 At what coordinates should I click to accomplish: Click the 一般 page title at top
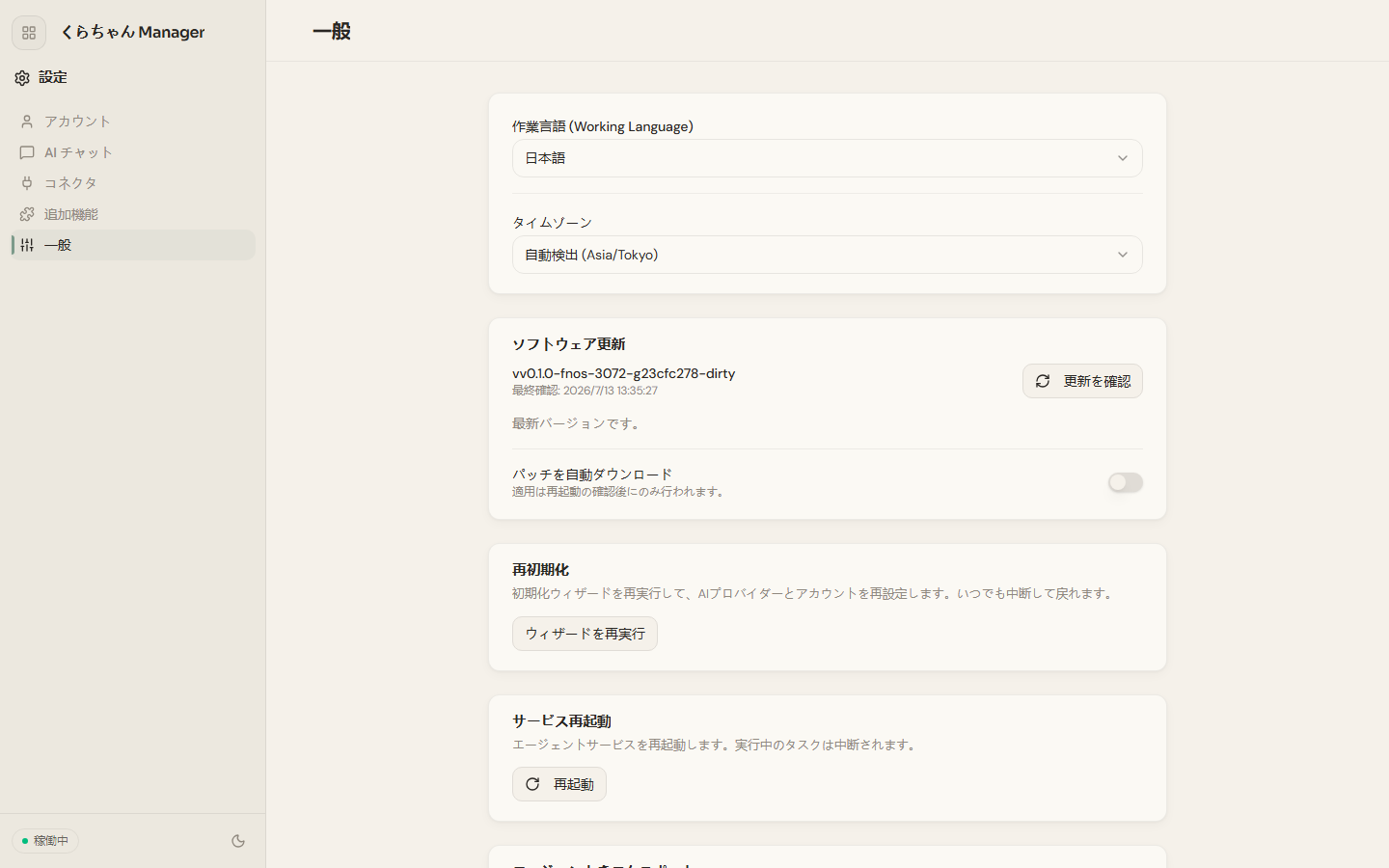332,31
